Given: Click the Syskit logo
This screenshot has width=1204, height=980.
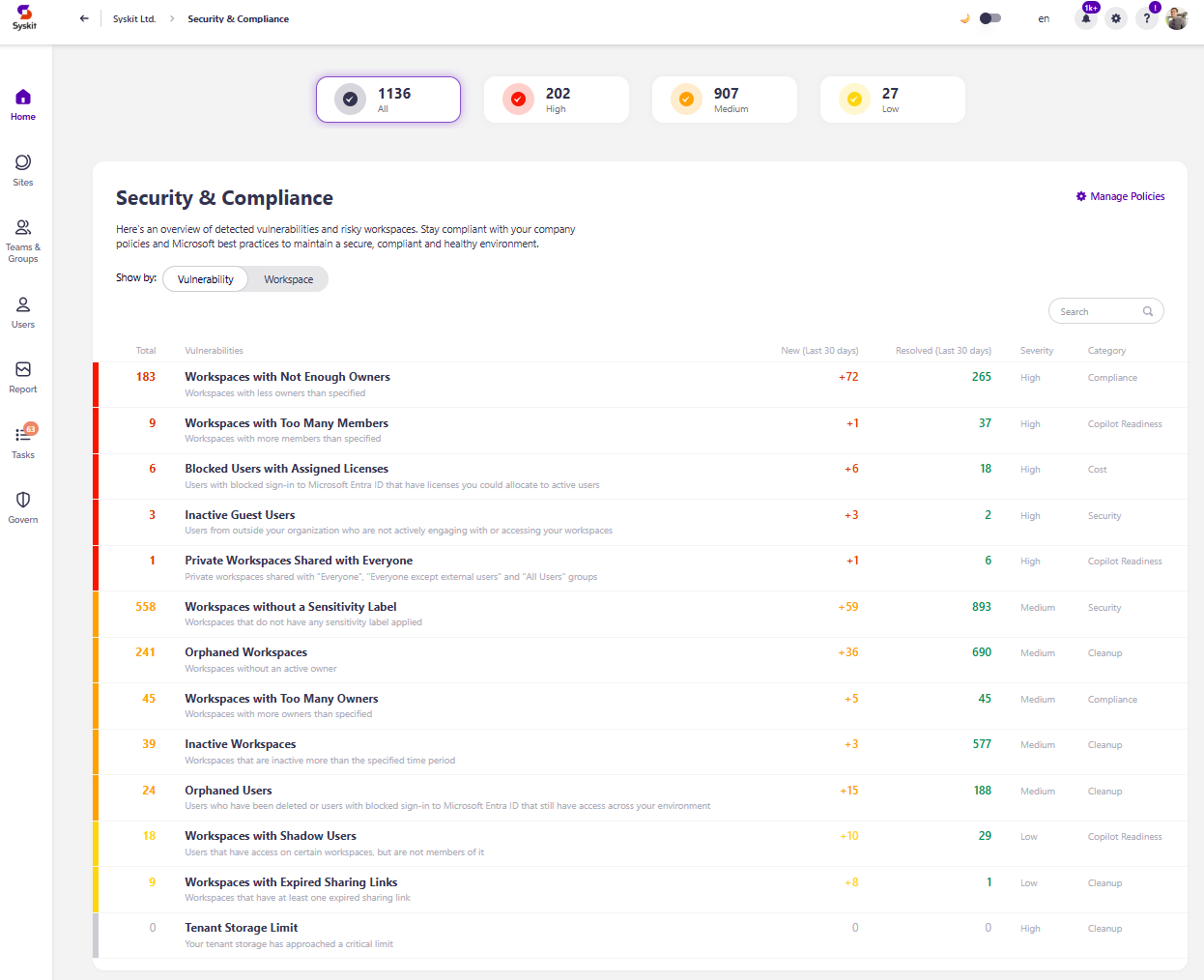Looking at the screenshot, I should (x=23, y=15).
